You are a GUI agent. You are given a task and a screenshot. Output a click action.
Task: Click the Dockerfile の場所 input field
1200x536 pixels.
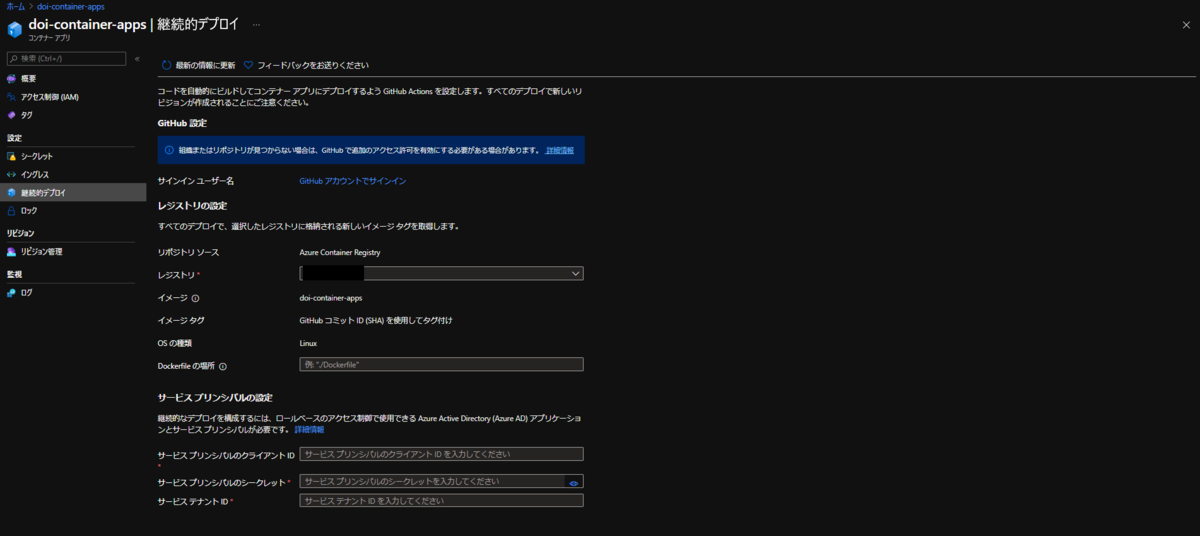tap(441, 365)
